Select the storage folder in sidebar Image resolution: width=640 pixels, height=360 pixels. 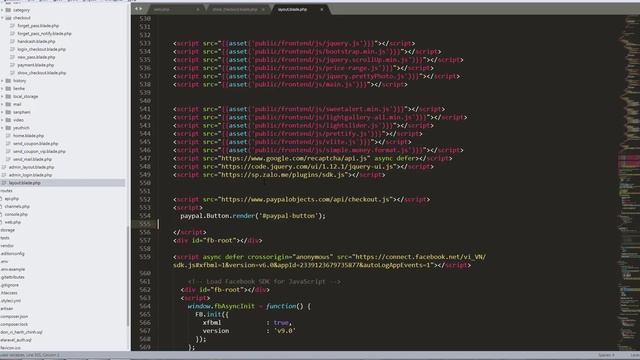tap(7, 230)
